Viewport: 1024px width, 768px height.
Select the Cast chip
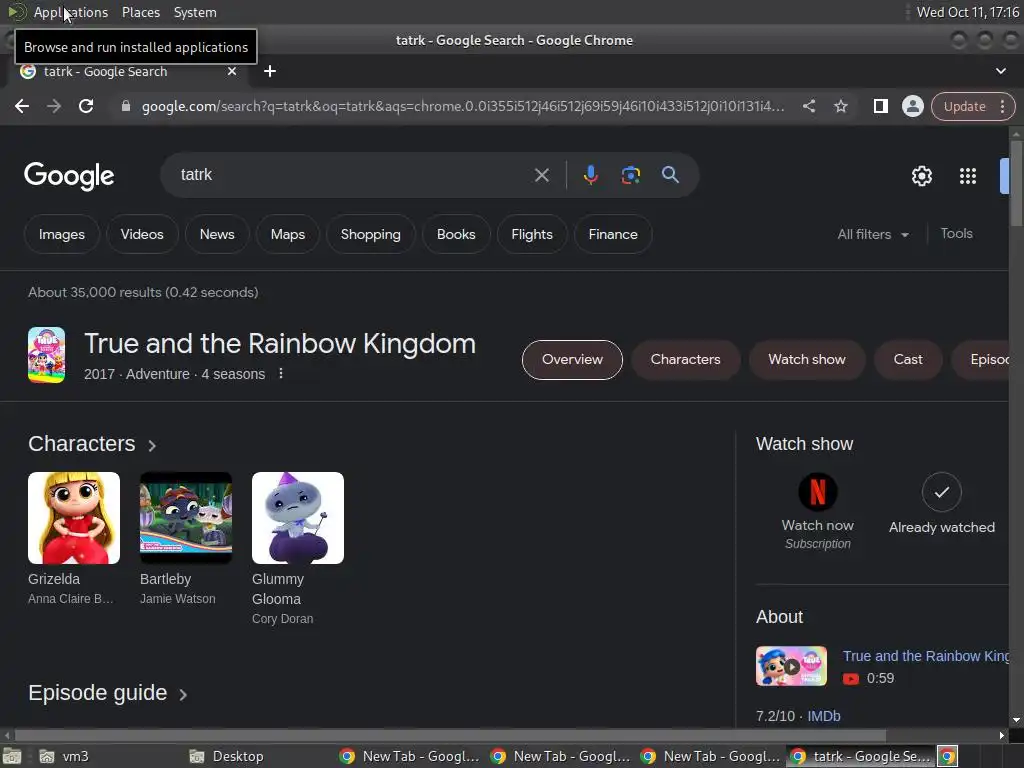tap(908, 360)
